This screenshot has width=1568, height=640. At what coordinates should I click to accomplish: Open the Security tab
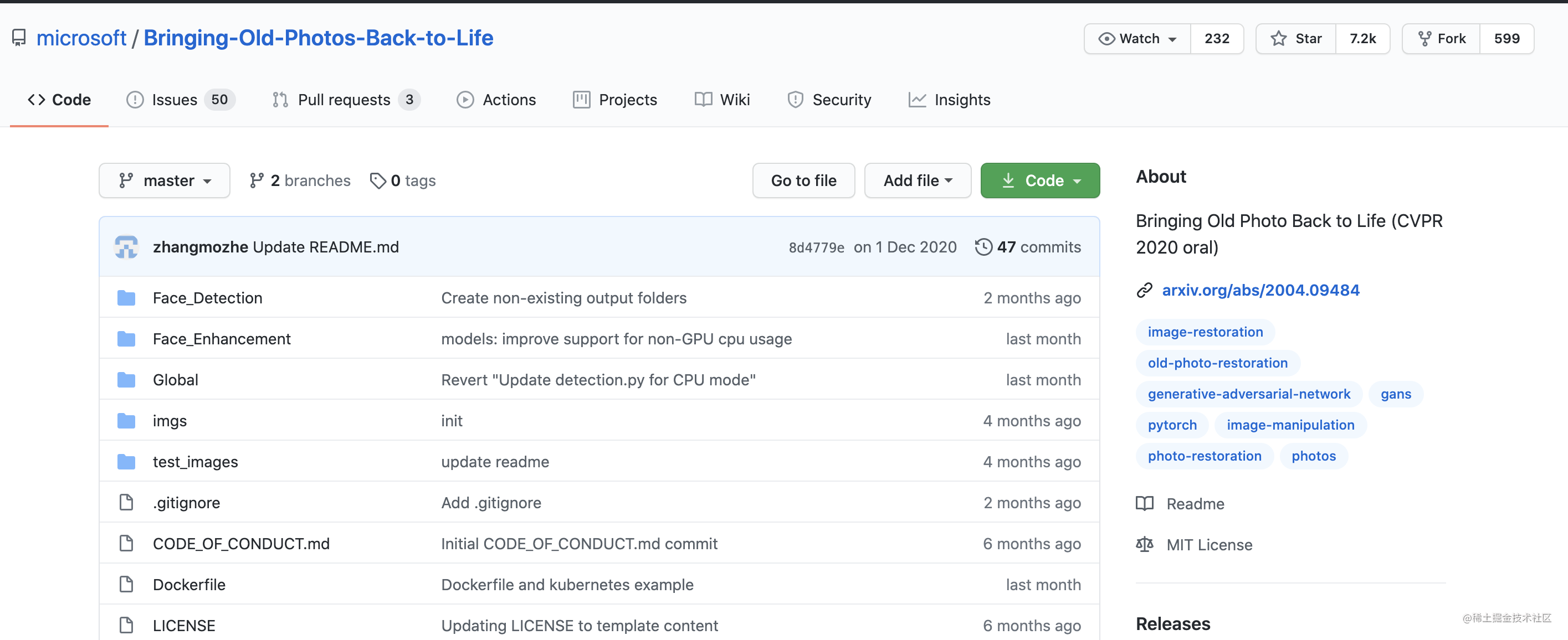[829, 100]
